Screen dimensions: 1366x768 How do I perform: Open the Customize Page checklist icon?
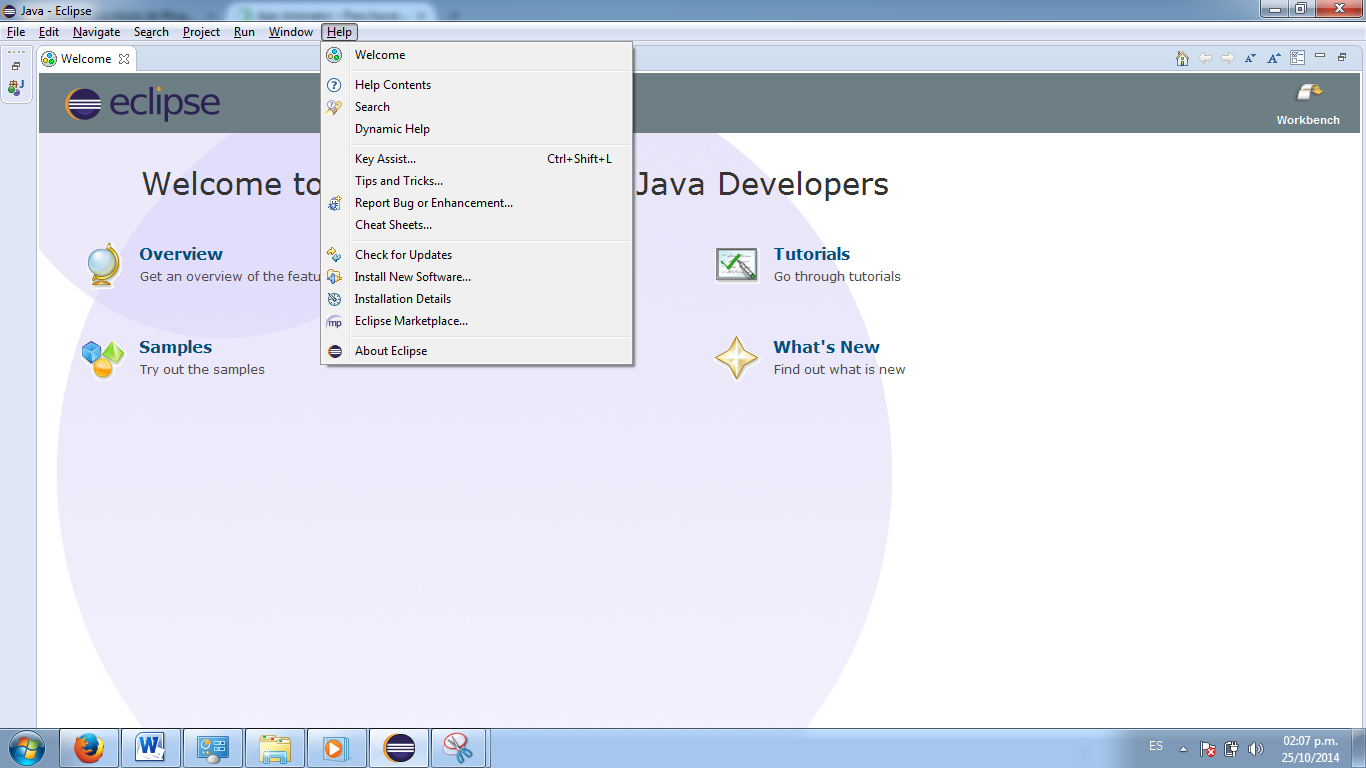coord(1298,58)
